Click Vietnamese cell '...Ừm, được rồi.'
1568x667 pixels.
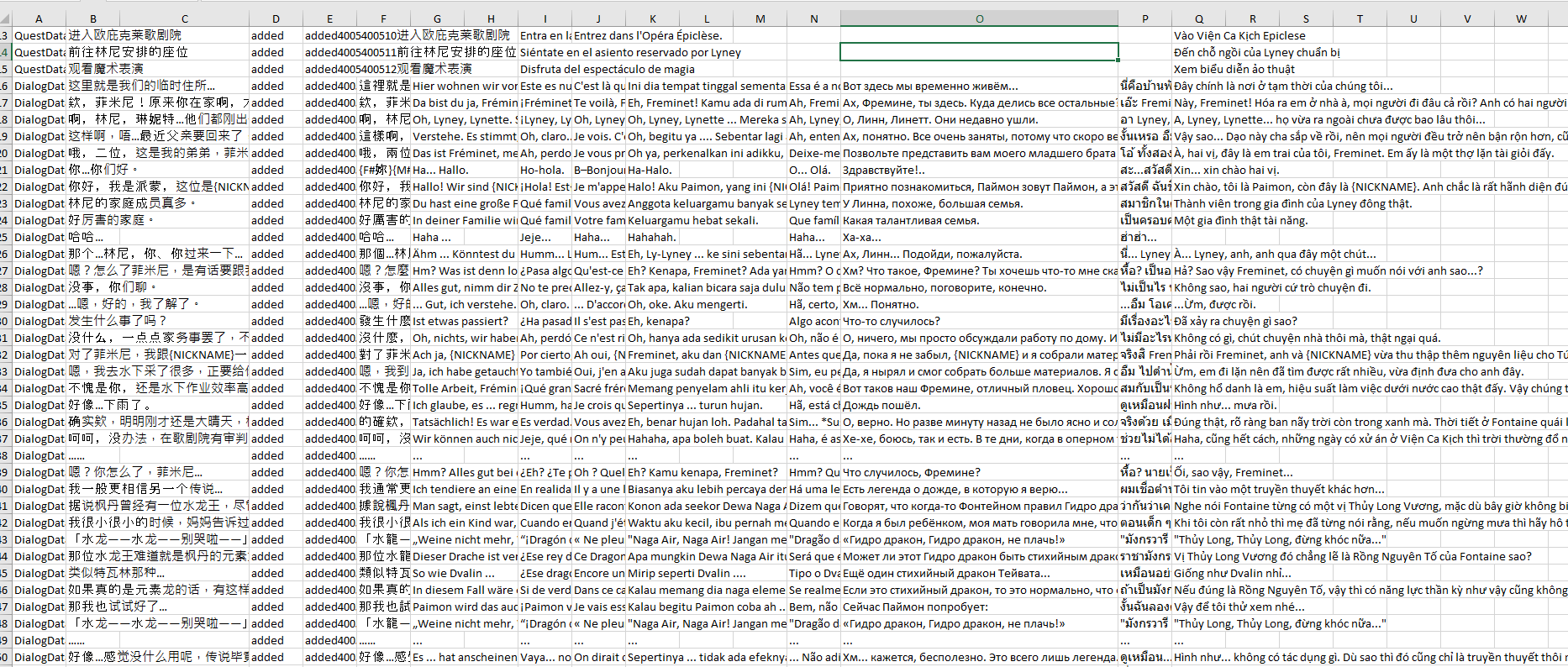pyautogui.click(x=1214, y=304)
